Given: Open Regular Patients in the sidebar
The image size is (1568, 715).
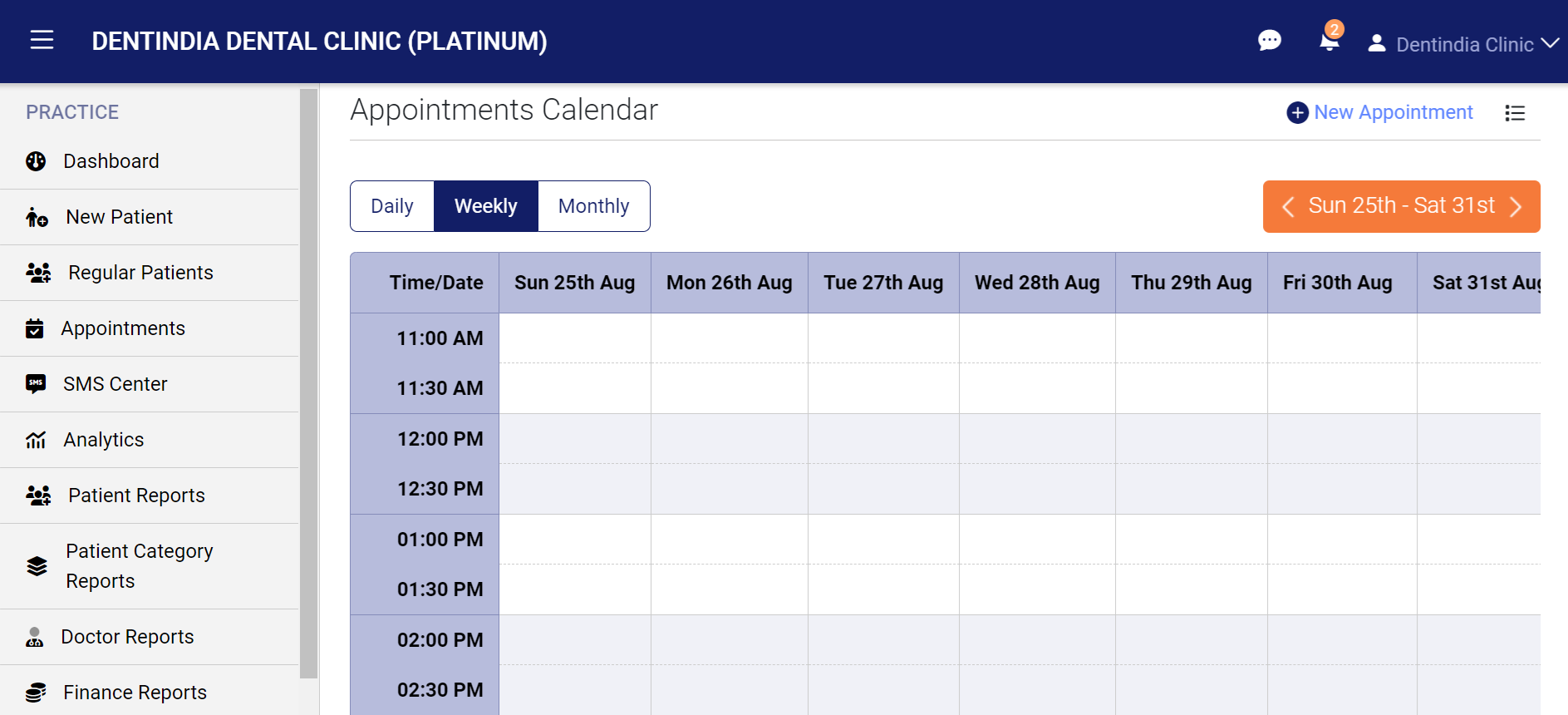Looking at the screenshot, I should [140, 273].
